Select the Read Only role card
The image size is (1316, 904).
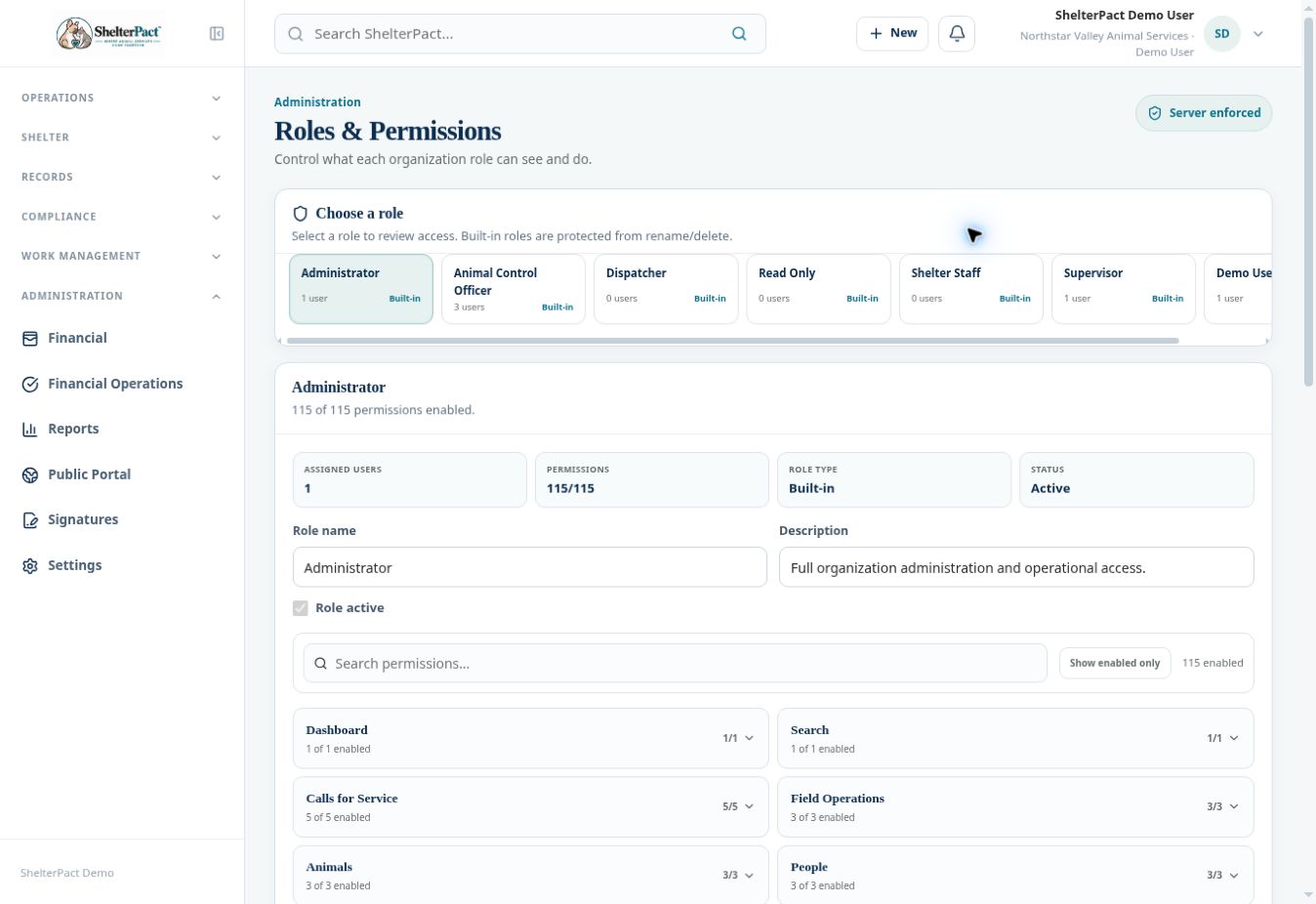818,289
